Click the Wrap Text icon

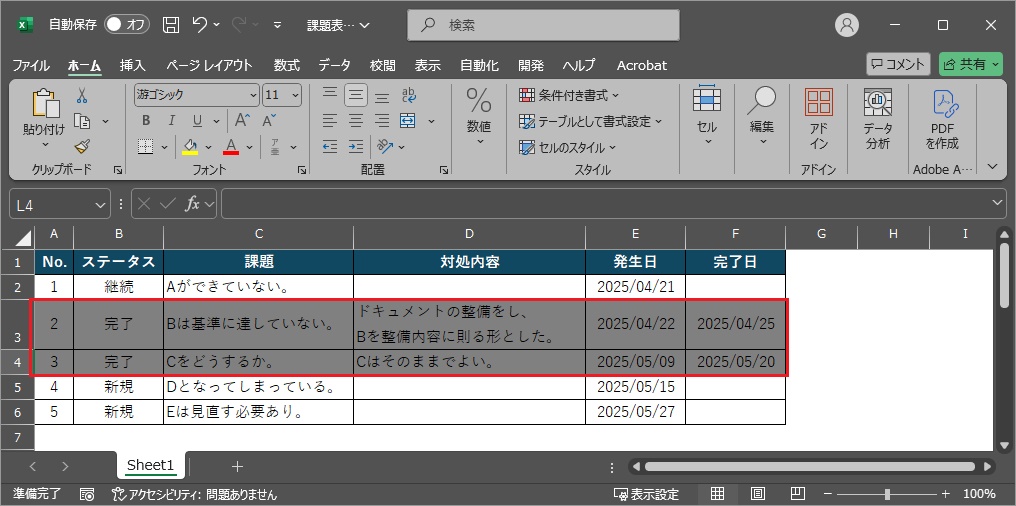click(407, 95)
